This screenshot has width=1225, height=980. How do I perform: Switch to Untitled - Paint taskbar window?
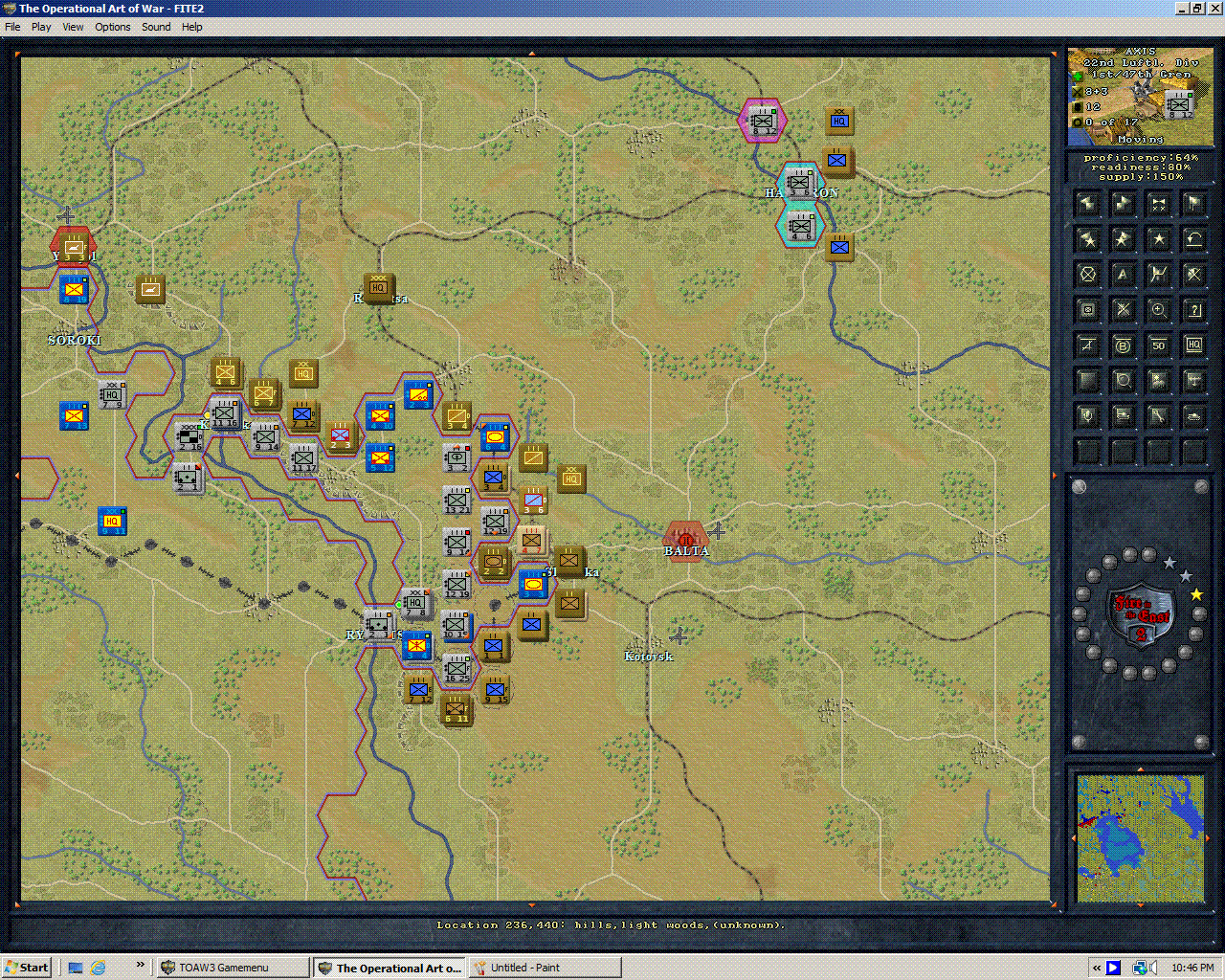click(545, 968)
